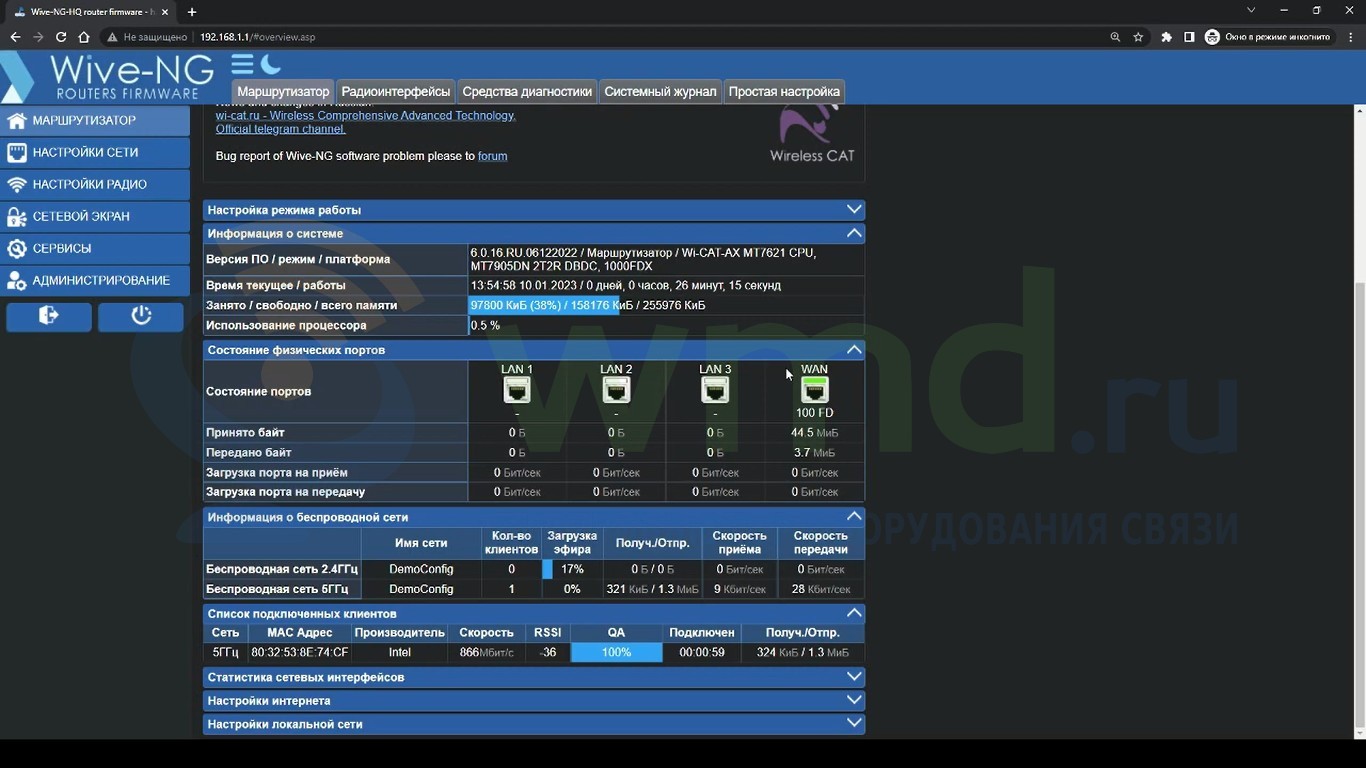Click the 'Не защищено' site security indicator
Screen dimensions: 1366x768
146,37
